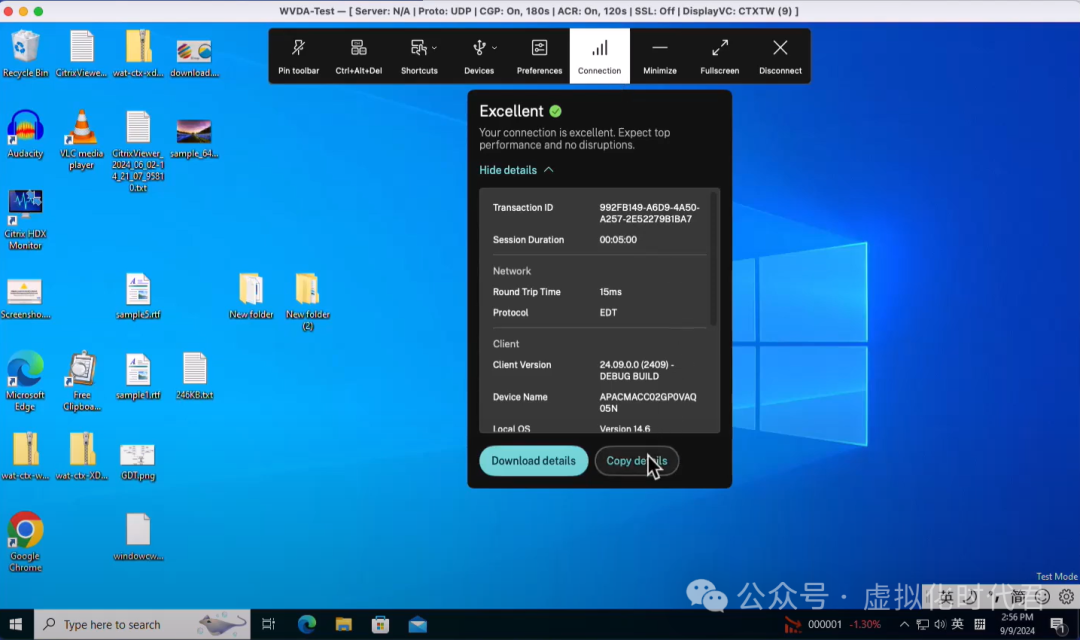Screen dimensions: 1080x640
Task: Click Disconnect in the session toolbar
Action: coord(780,56)
